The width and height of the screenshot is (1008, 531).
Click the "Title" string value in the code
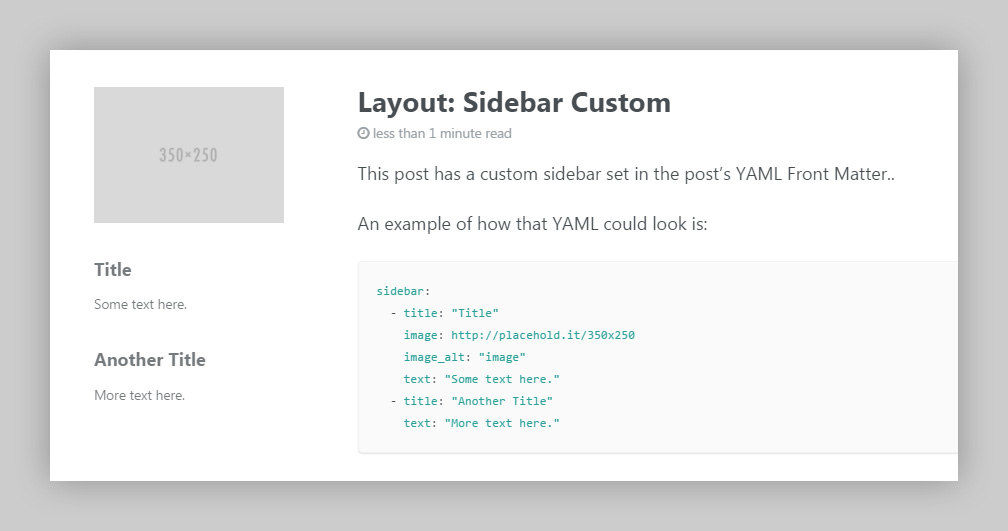[x=475, y=313]
